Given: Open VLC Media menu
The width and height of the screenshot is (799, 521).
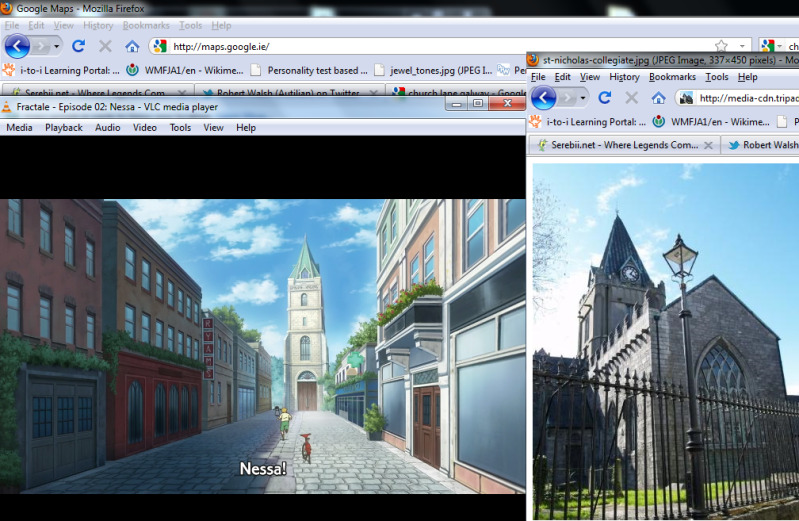Looking at the screenshot, I should pyautogui.click(x=19, y=127).
